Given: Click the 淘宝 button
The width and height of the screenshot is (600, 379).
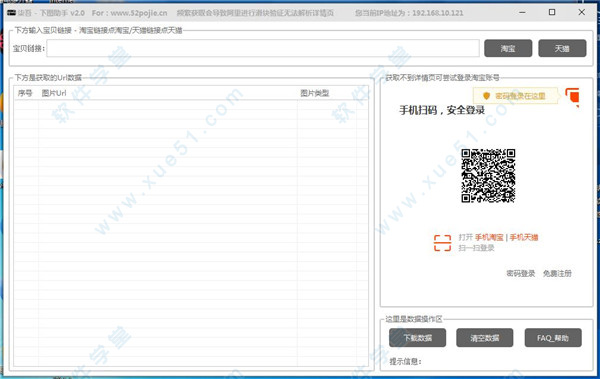Looking at the screenshot, I should 508,49.
